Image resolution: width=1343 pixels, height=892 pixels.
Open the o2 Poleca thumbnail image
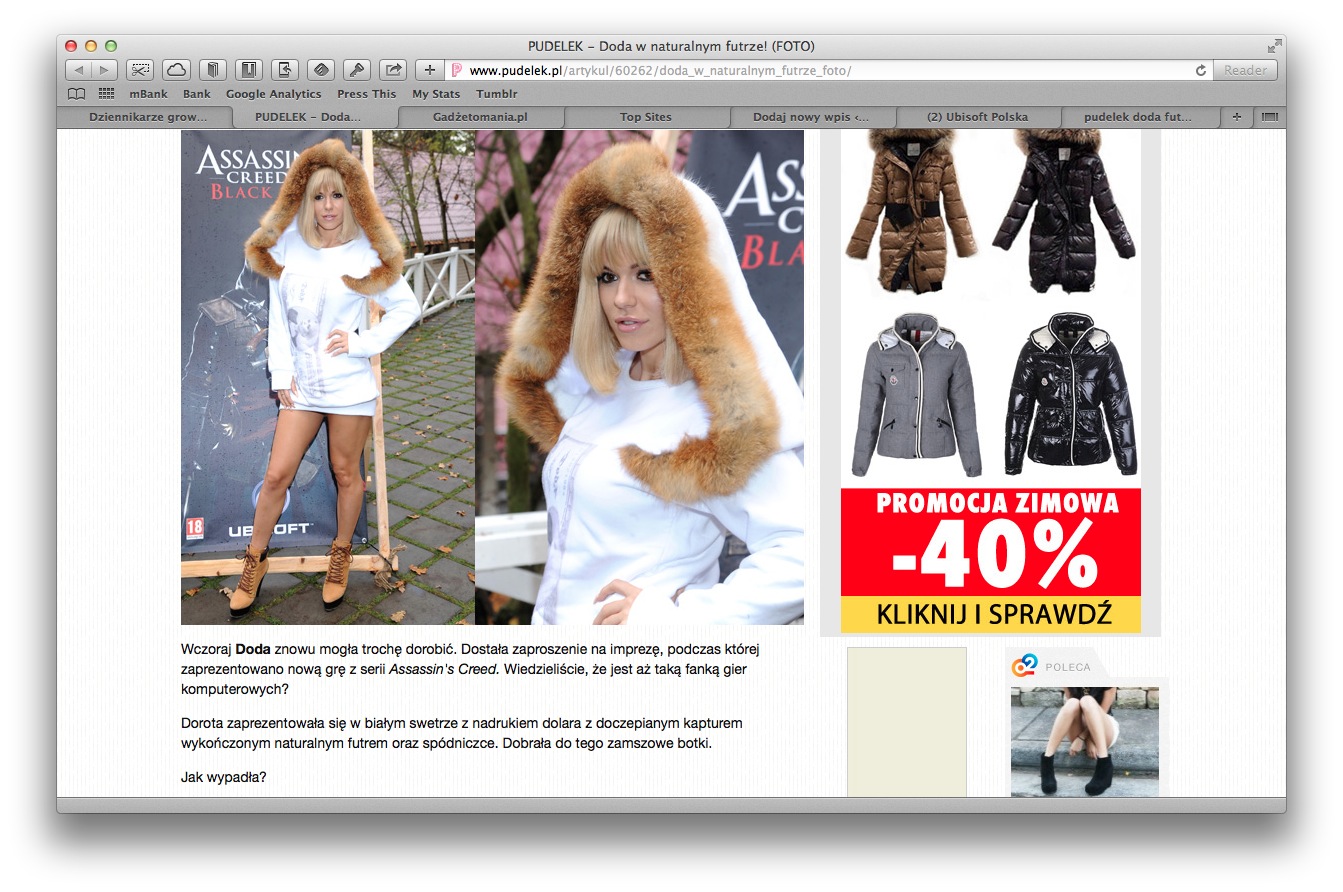pos(1084,741)
